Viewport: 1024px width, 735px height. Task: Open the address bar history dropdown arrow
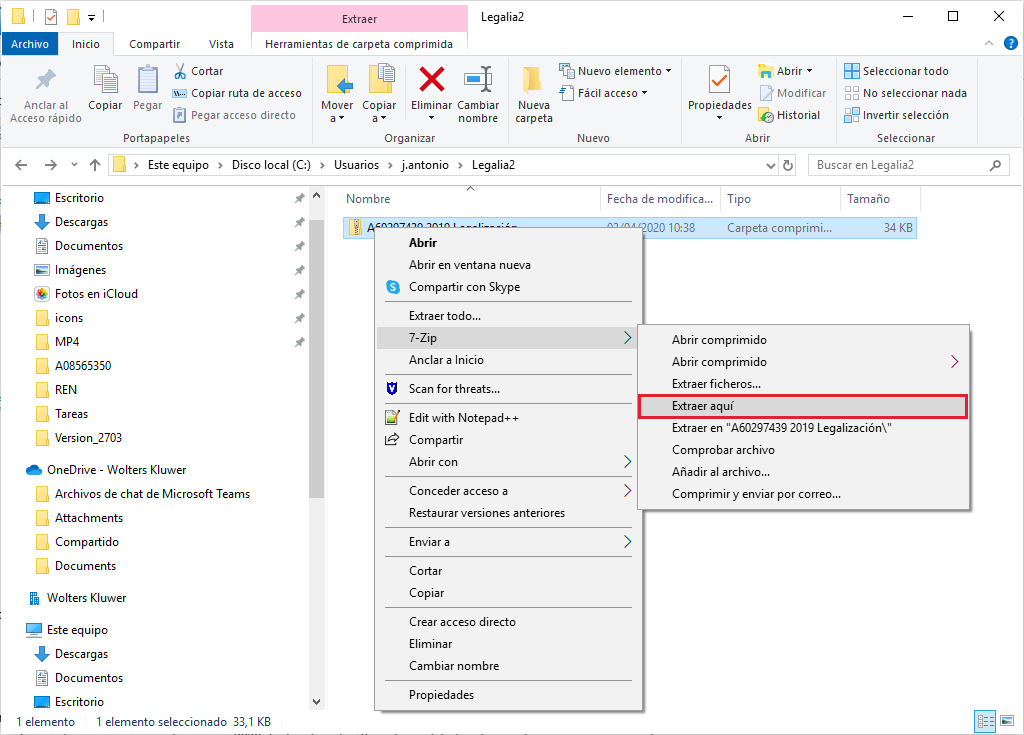tap(771, 166)
